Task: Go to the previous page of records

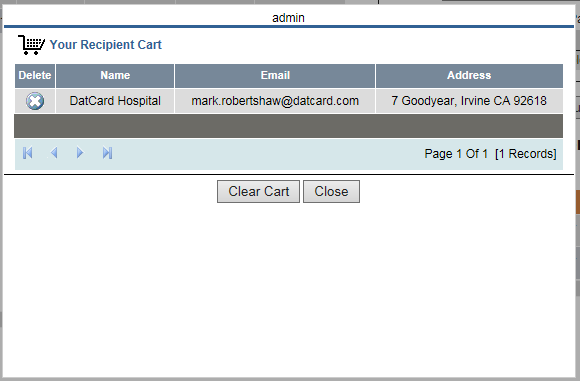Action: click(x=54, y=153)
